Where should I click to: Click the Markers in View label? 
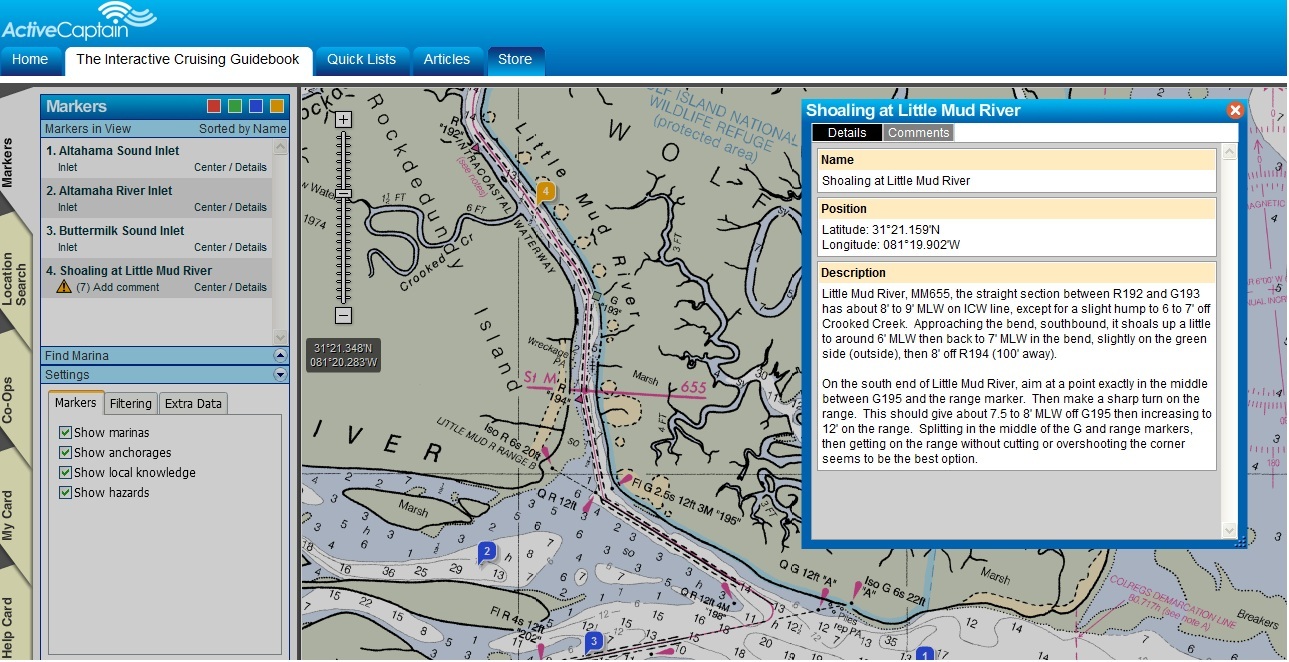[x=88, y=129]
